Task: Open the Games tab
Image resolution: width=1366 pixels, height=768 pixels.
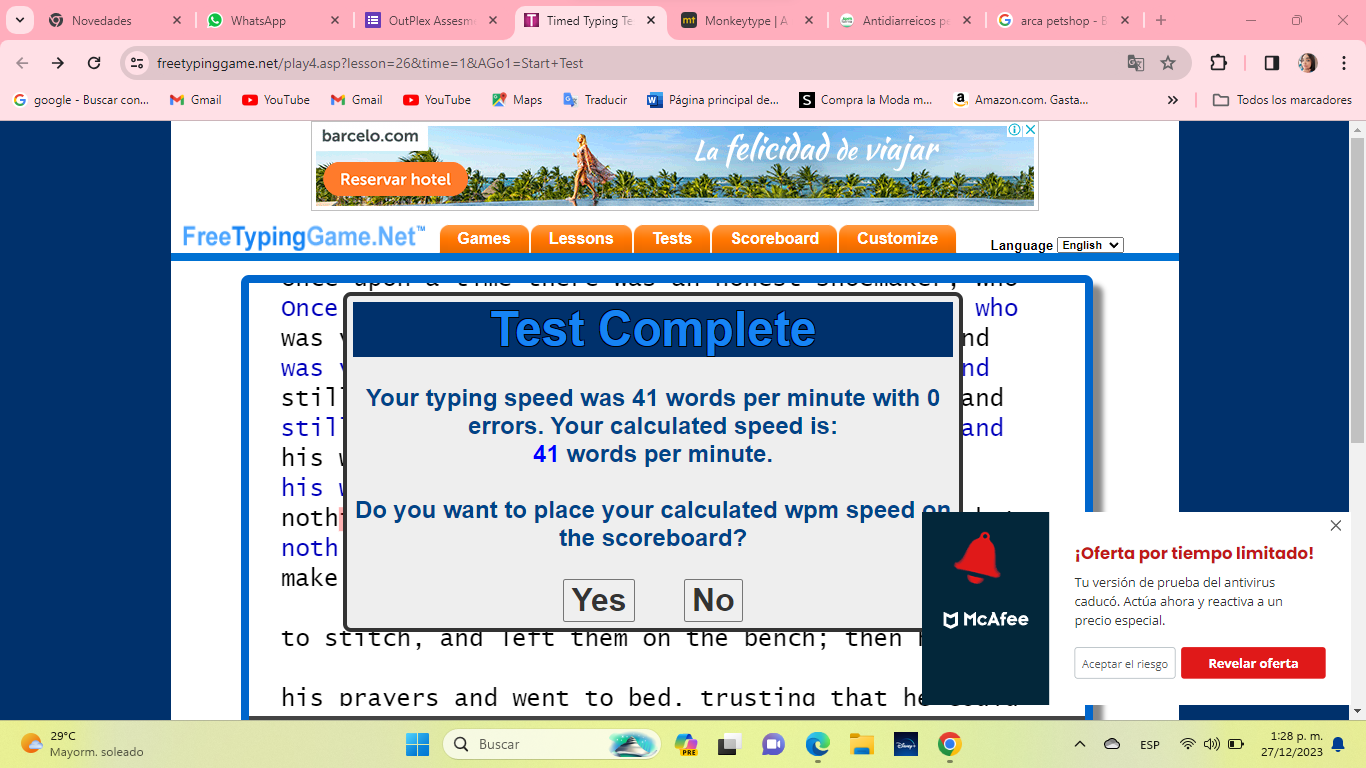Action: tap(484, 239)
